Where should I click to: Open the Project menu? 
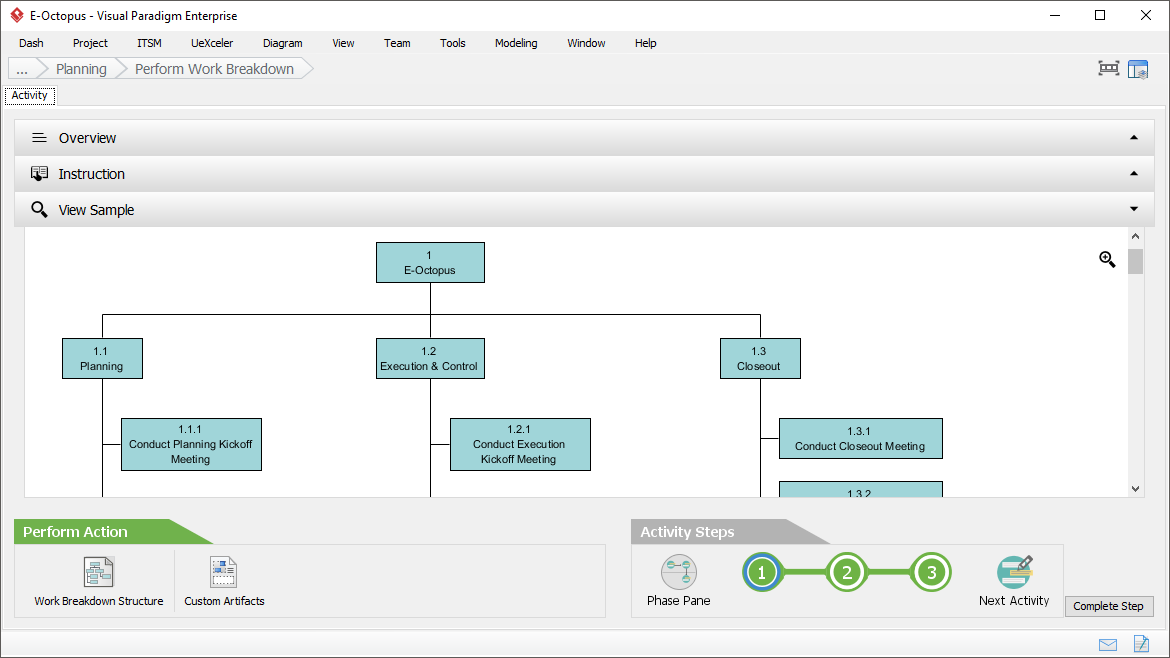[90, 43]
